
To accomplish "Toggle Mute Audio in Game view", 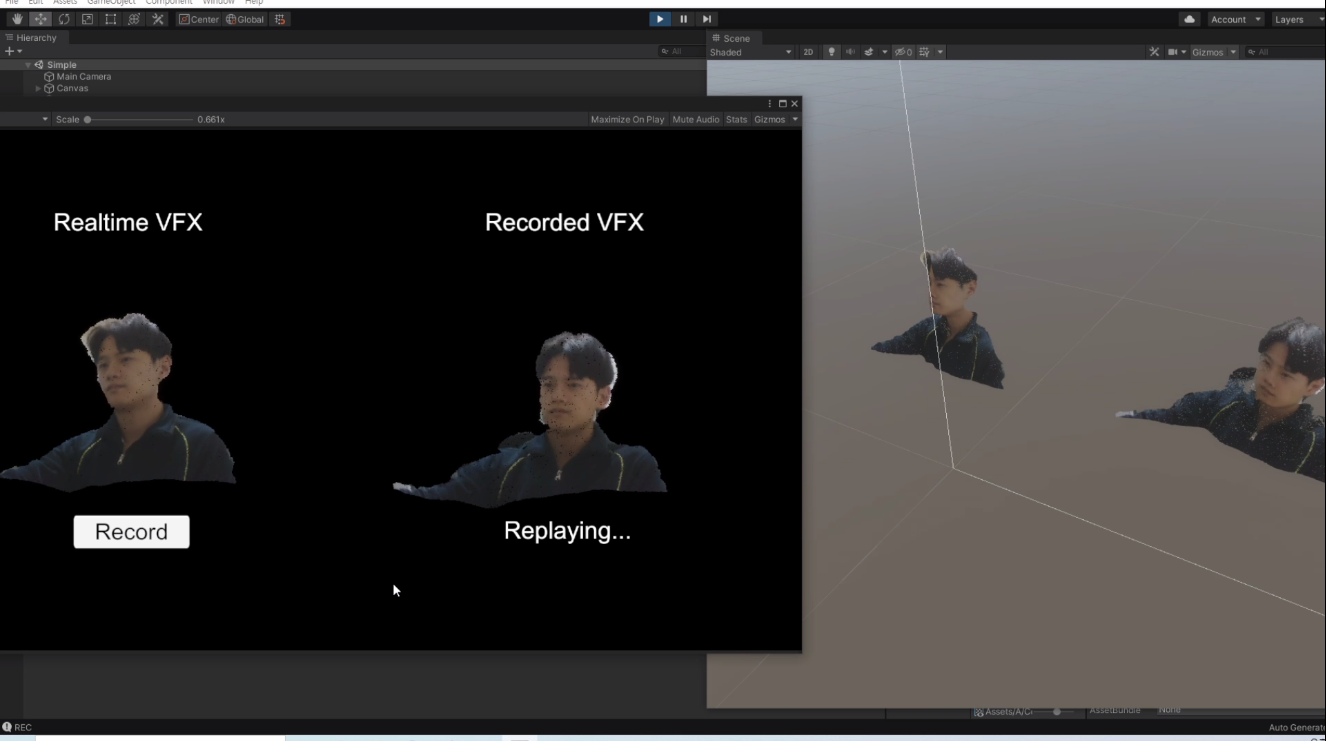I will pos(696,119).
